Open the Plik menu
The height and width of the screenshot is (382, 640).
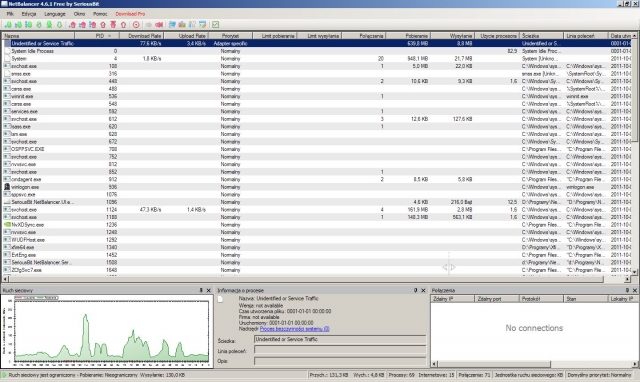pos(10,14)
